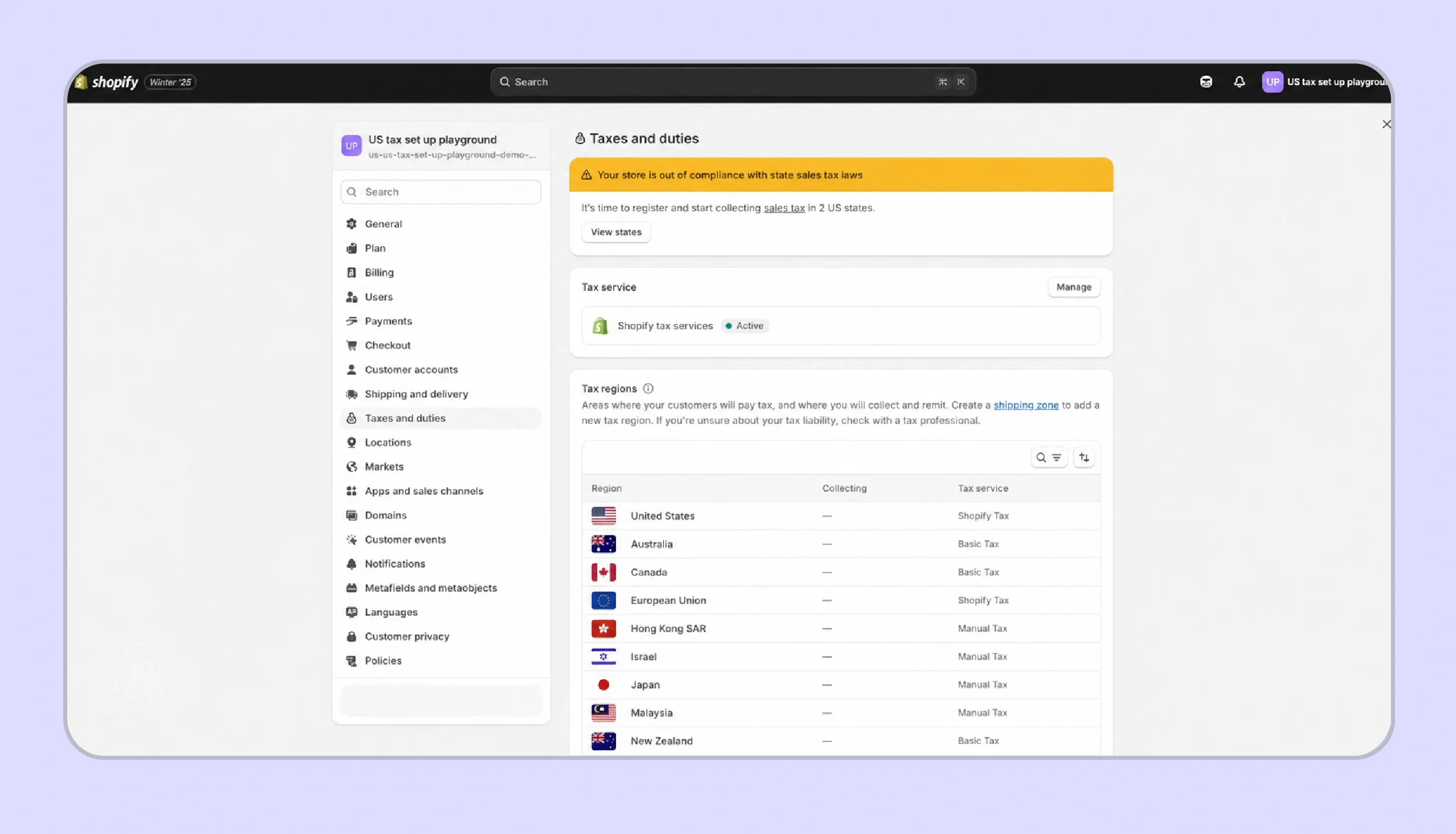The height and width of the screenshot is (834, 1456).
Task: Click the Customer privacy lock icon
Action: pos(352,637)
